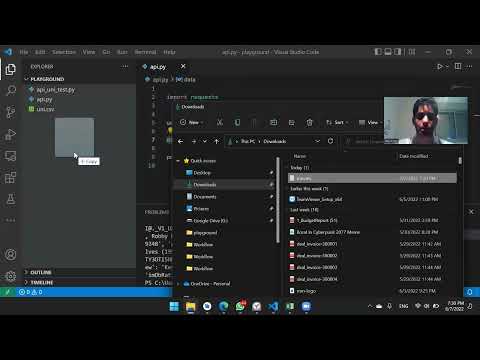Image resolution: width=480 pixels, height=360 pixels.
Task: Open the File menu
Action: pos(24,52)
